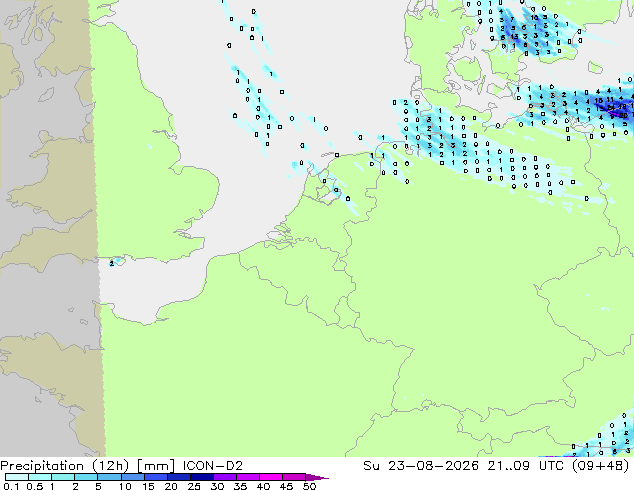Click the "0.1" legend scale value
Viewport: 634px width, 490px height.
point(11,486)
